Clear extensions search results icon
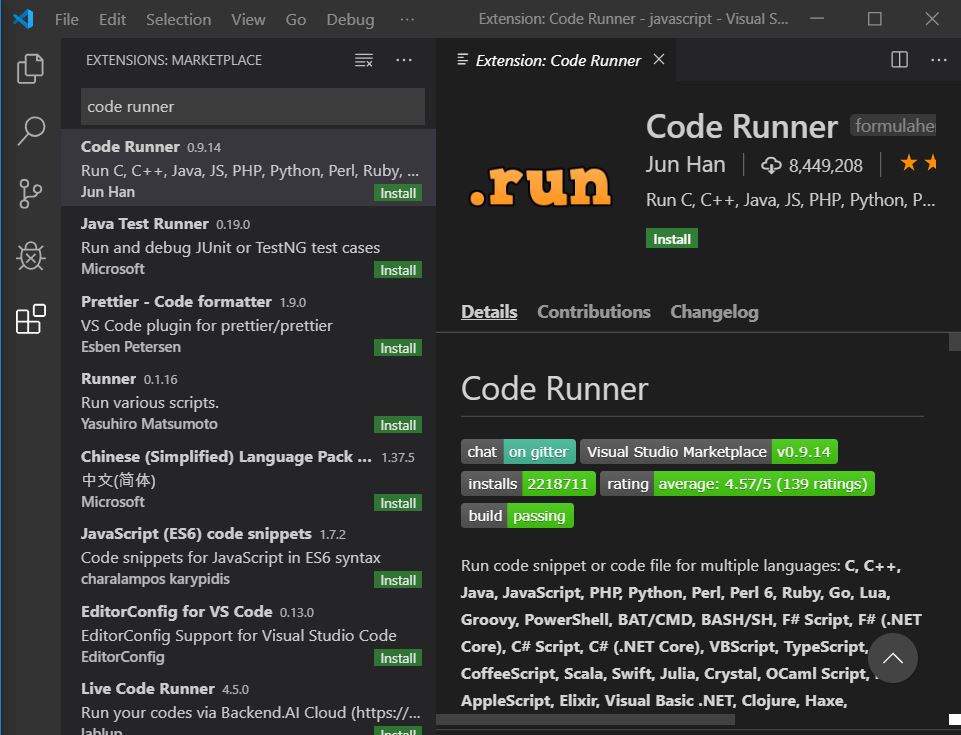Viewport: 961px width, 735px height. pos(363,60)
